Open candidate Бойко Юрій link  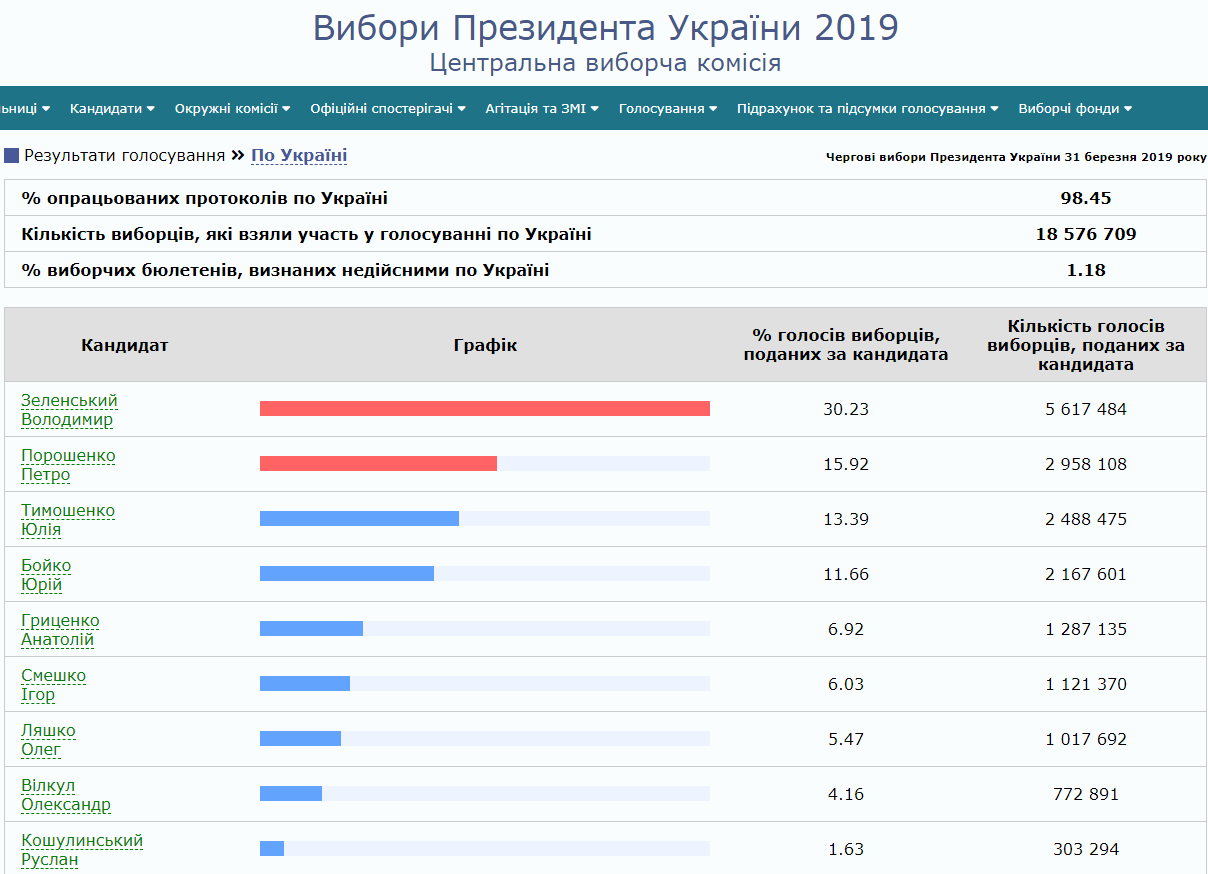(x=46, y=575)
